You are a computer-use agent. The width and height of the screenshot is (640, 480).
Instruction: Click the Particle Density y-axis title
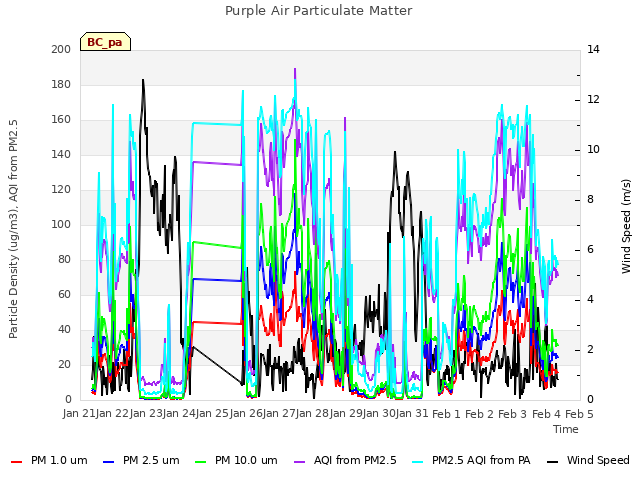(x=13, y=229)
